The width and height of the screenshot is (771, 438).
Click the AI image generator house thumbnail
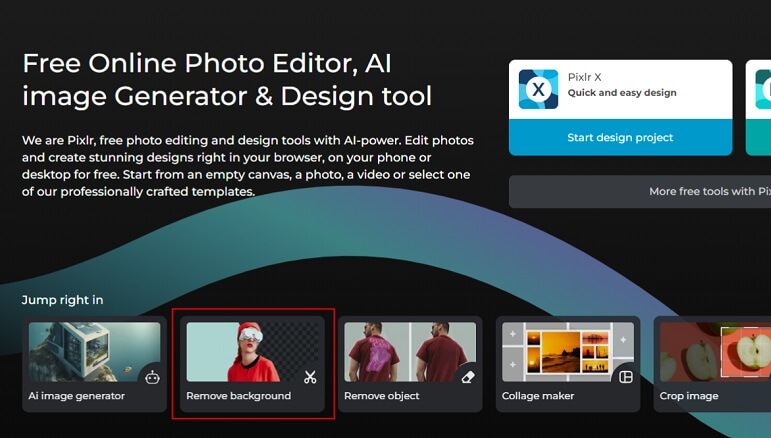coord(94,352)
